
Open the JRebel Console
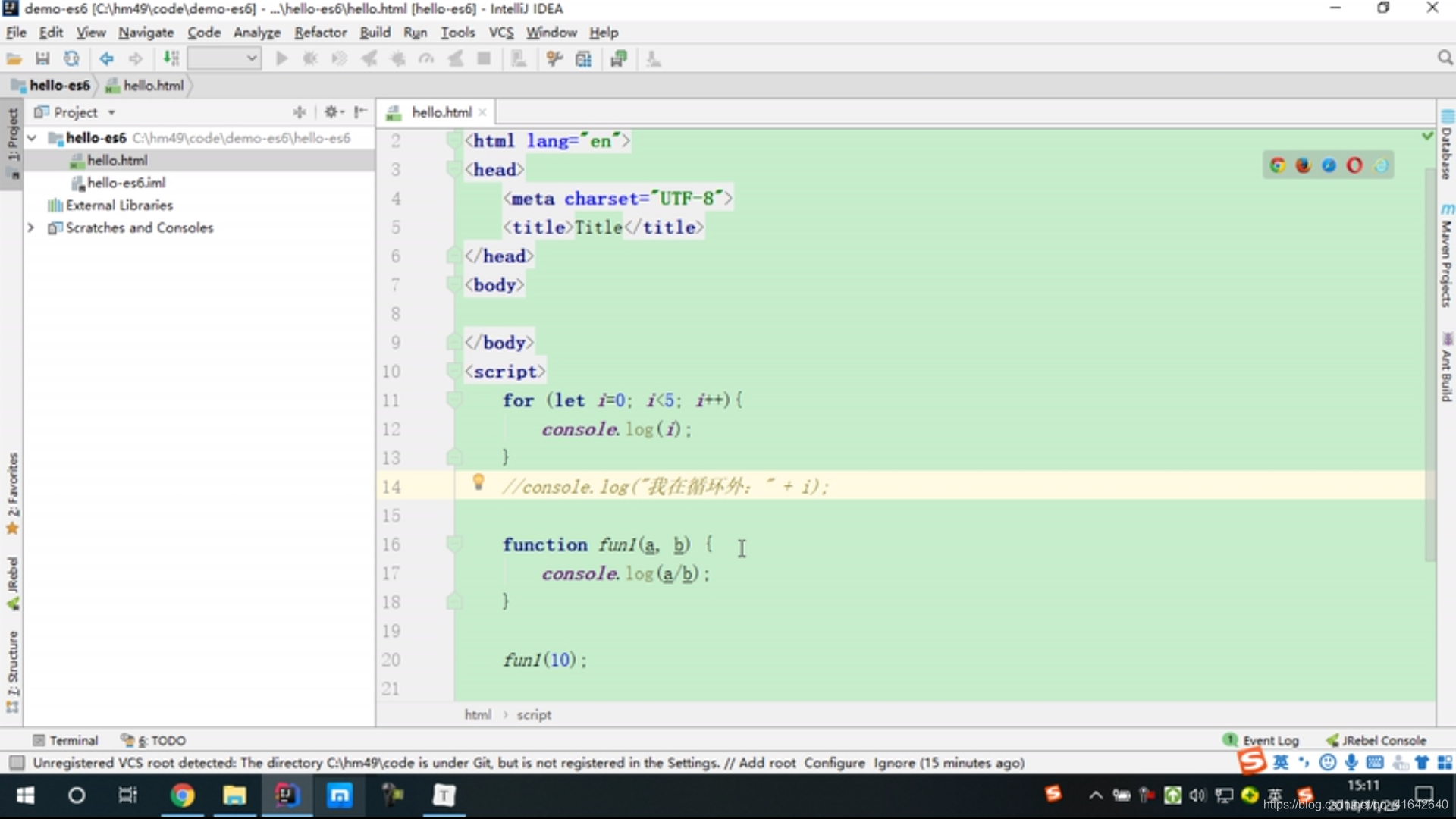pyautogui.click(x=1376, y=740)
